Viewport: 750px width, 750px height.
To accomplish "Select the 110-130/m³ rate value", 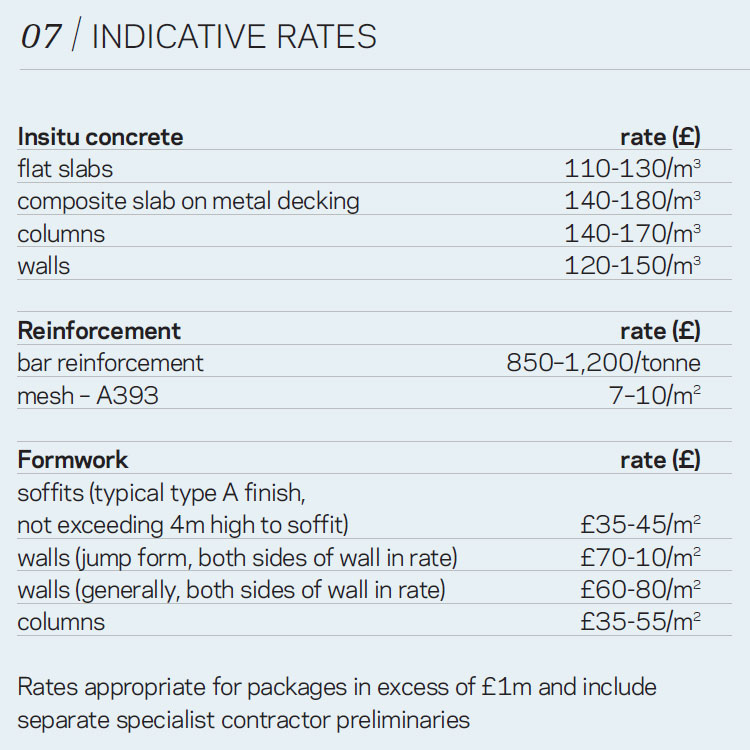I will coord(632,168).
